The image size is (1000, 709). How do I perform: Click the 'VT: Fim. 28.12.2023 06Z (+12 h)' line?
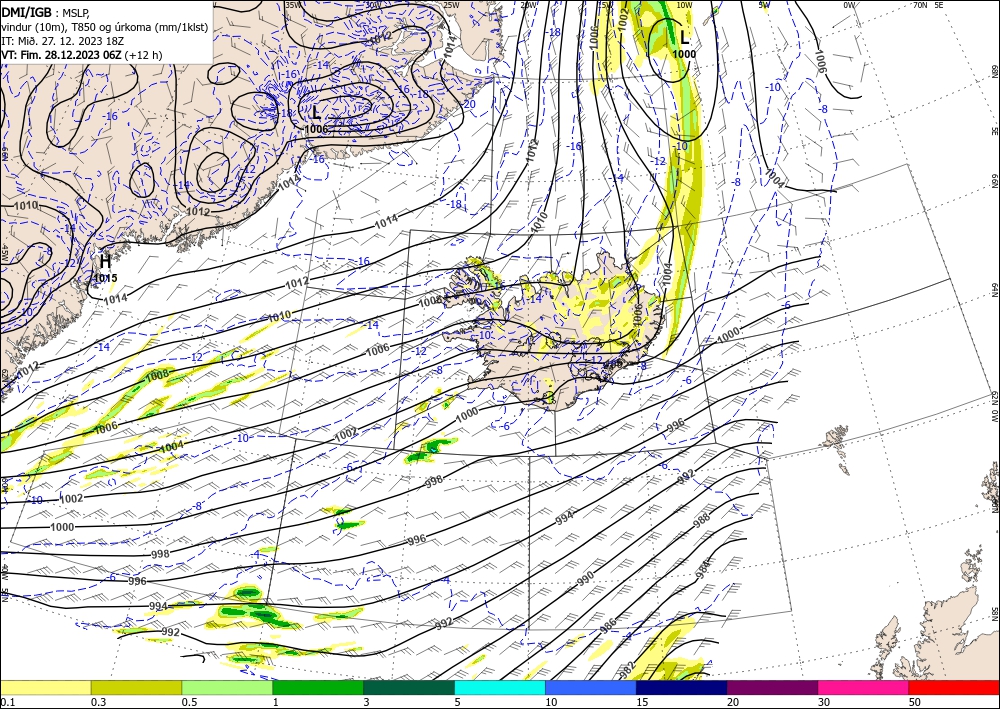click(82, 55)
